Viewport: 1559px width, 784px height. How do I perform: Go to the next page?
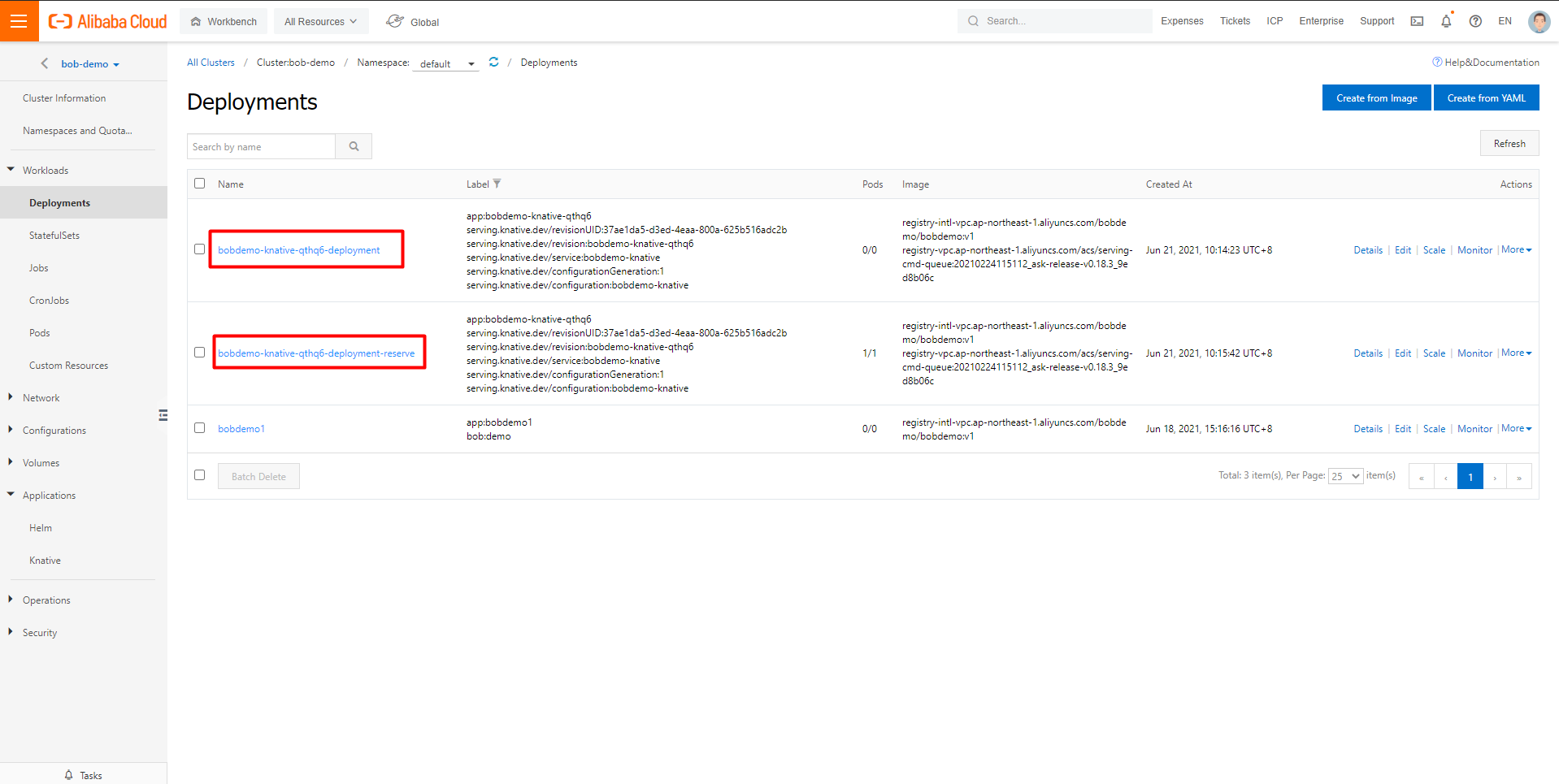click(1495, 477)
